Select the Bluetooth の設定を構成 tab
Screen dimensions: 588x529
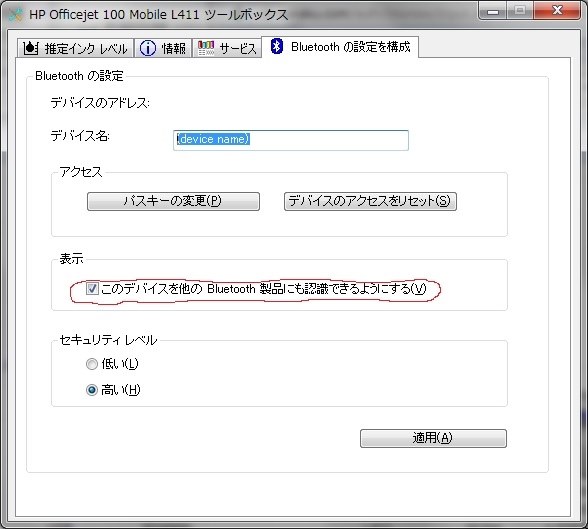click(x=340, y=47)
